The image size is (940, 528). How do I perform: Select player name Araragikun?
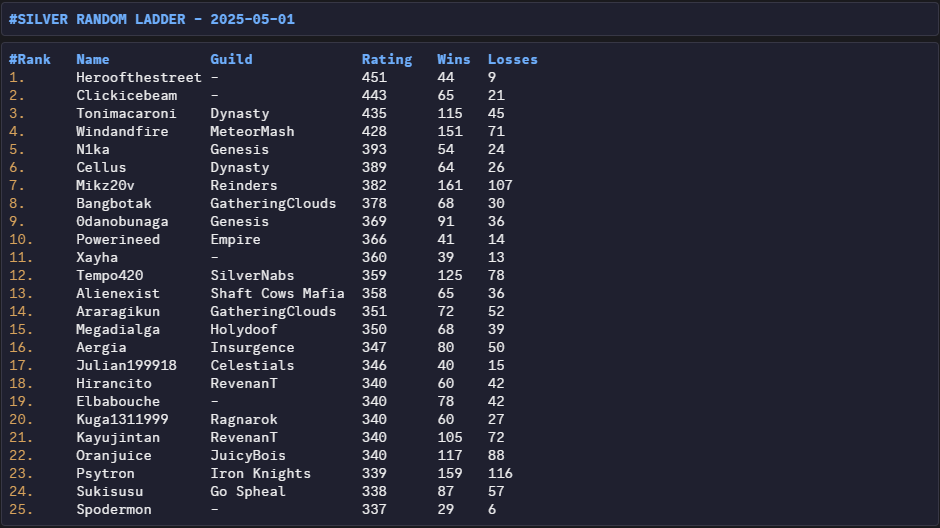click(118, 311)
